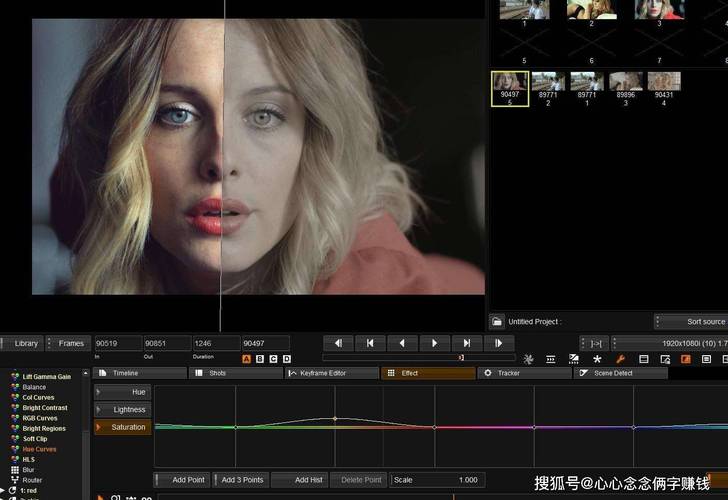728x500 pixels.
Task: Click the pinwheel icon beside playback bar
Action: coord(528,359)
